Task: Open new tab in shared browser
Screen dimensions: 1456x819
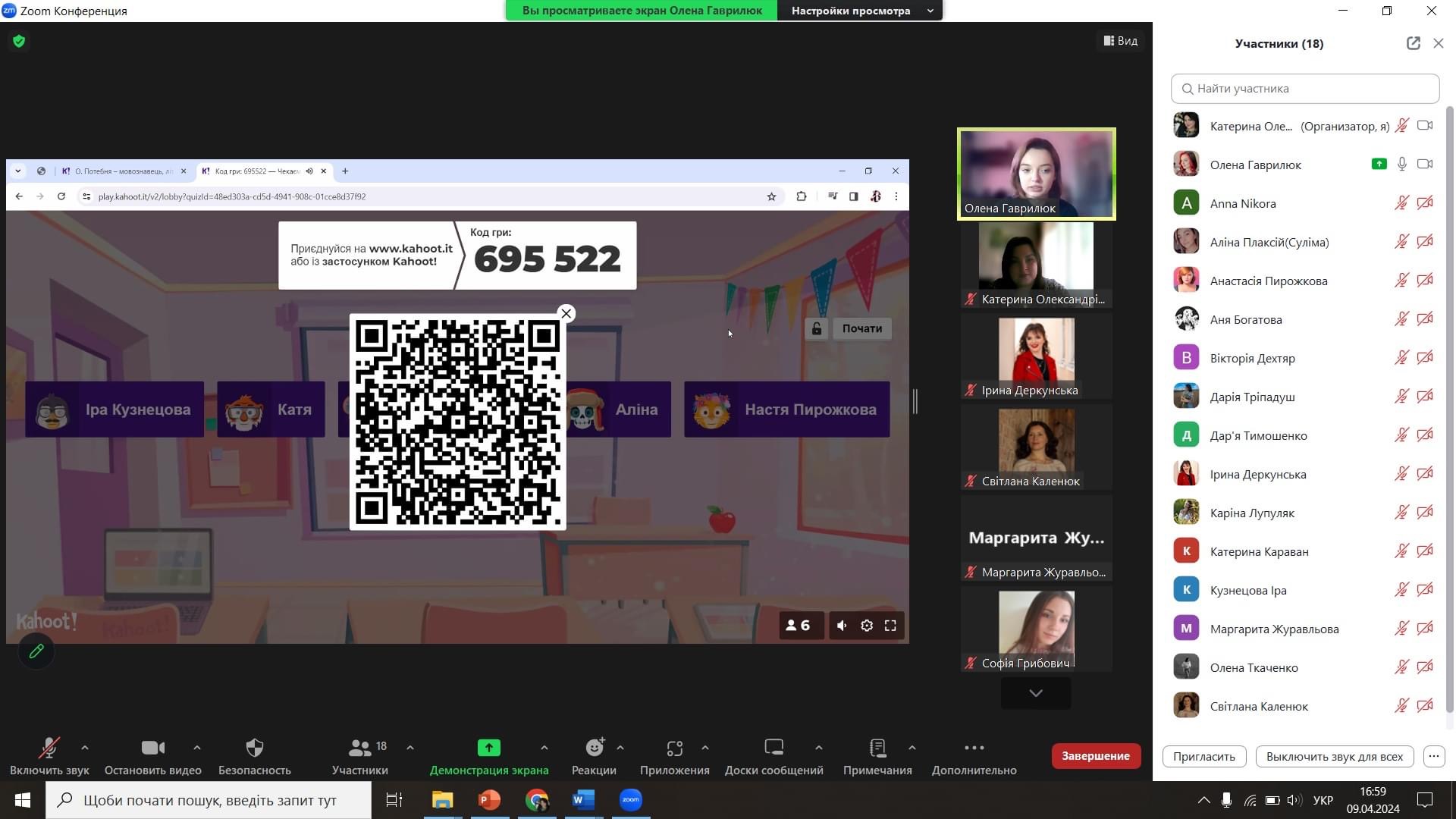Action: click(345, 171)
